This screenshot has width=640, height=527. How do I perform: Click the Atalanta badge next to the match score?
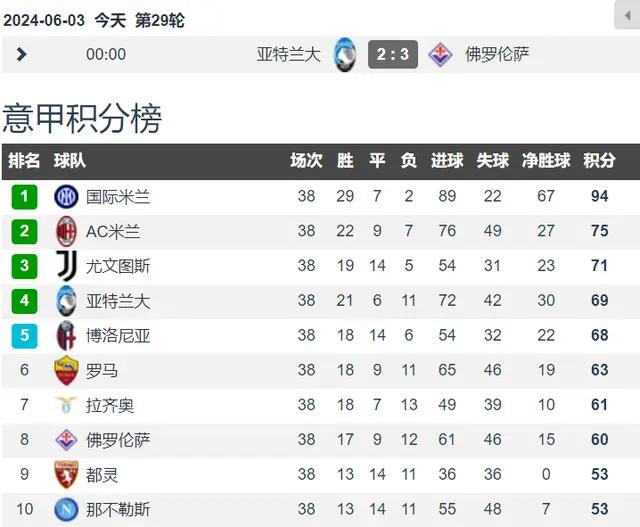pyautogui.click(x=345, y=54)
